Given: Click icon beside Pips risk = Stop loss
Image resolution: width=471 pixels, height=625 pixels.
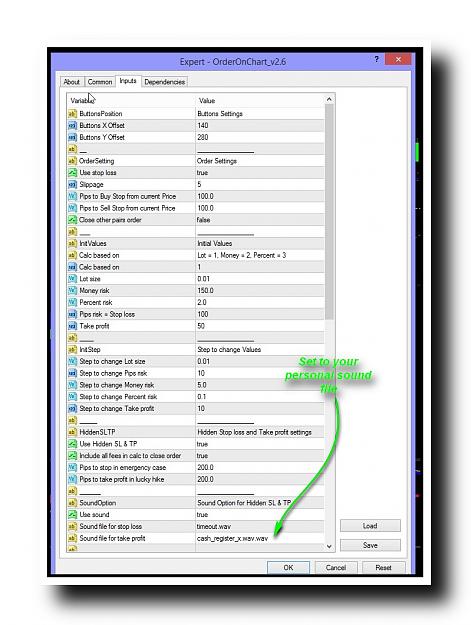Looking at the screenshot, I should point(72,314).
